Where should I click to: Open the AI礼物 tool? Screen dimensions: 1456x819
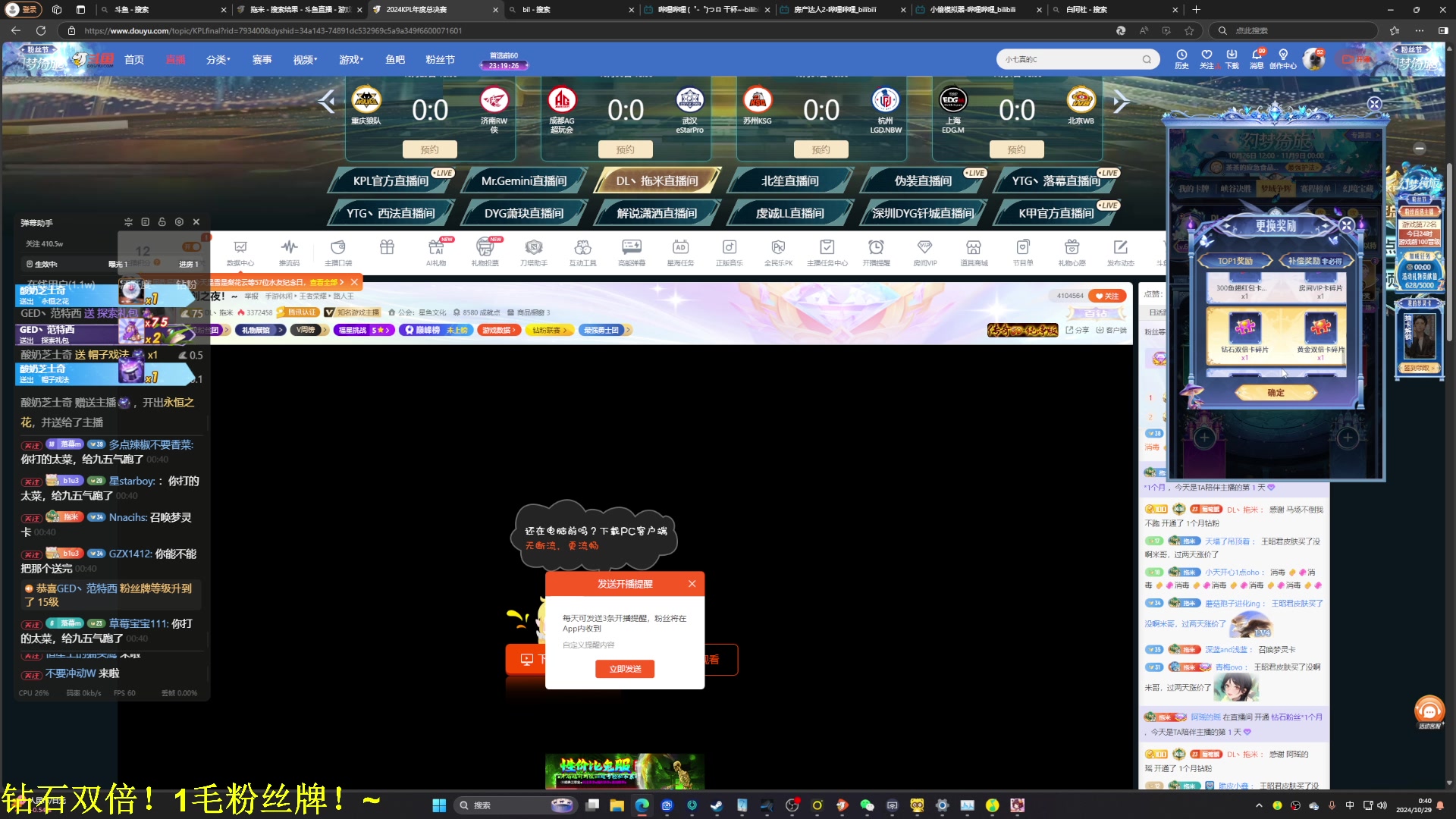[436, 253]
